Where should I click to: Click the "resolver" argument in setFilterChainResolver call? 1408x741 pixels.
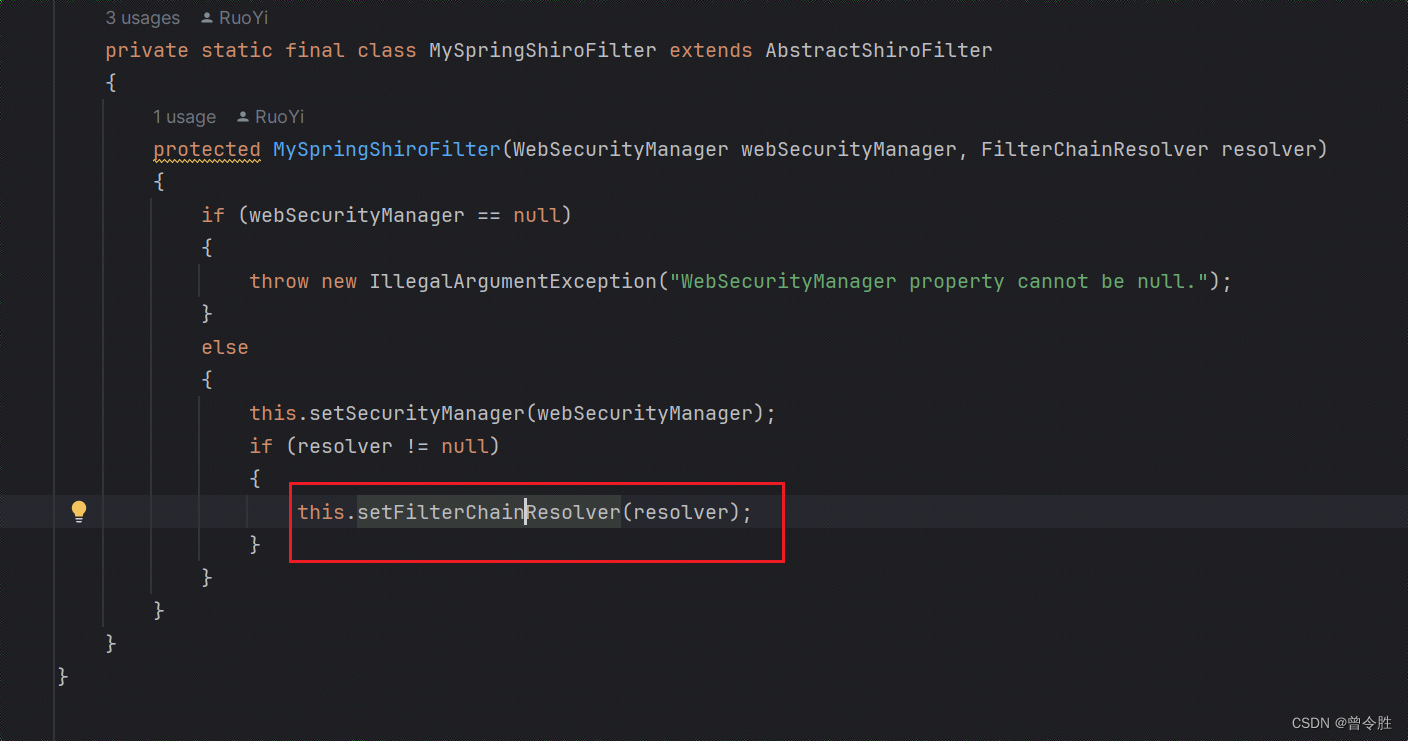[x=681, y=512]
